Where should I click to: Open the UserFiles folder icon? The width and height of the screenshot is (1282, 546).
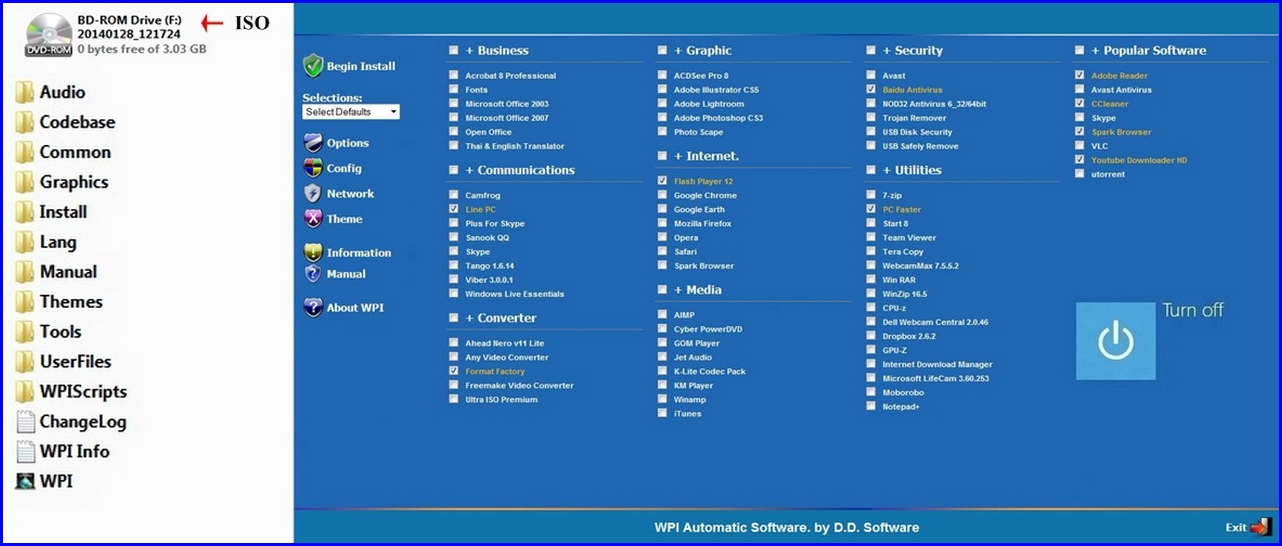pyautogui.click(x=25, y=362)
